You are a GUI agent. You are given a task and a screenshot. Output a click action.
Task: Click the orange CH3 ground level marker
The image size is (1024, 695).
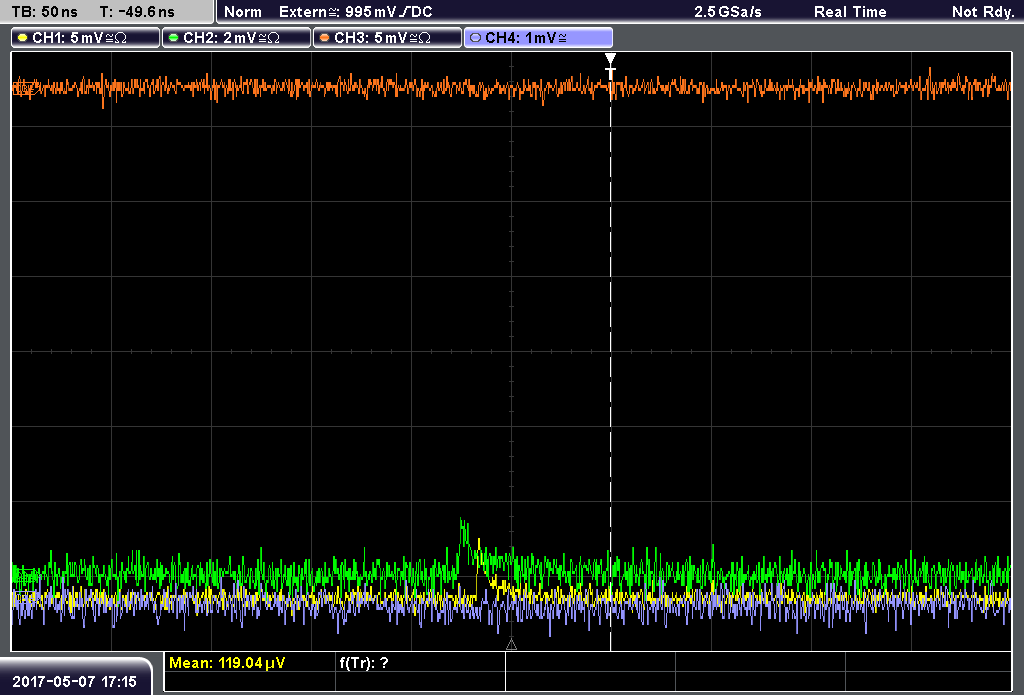(24, 88)
